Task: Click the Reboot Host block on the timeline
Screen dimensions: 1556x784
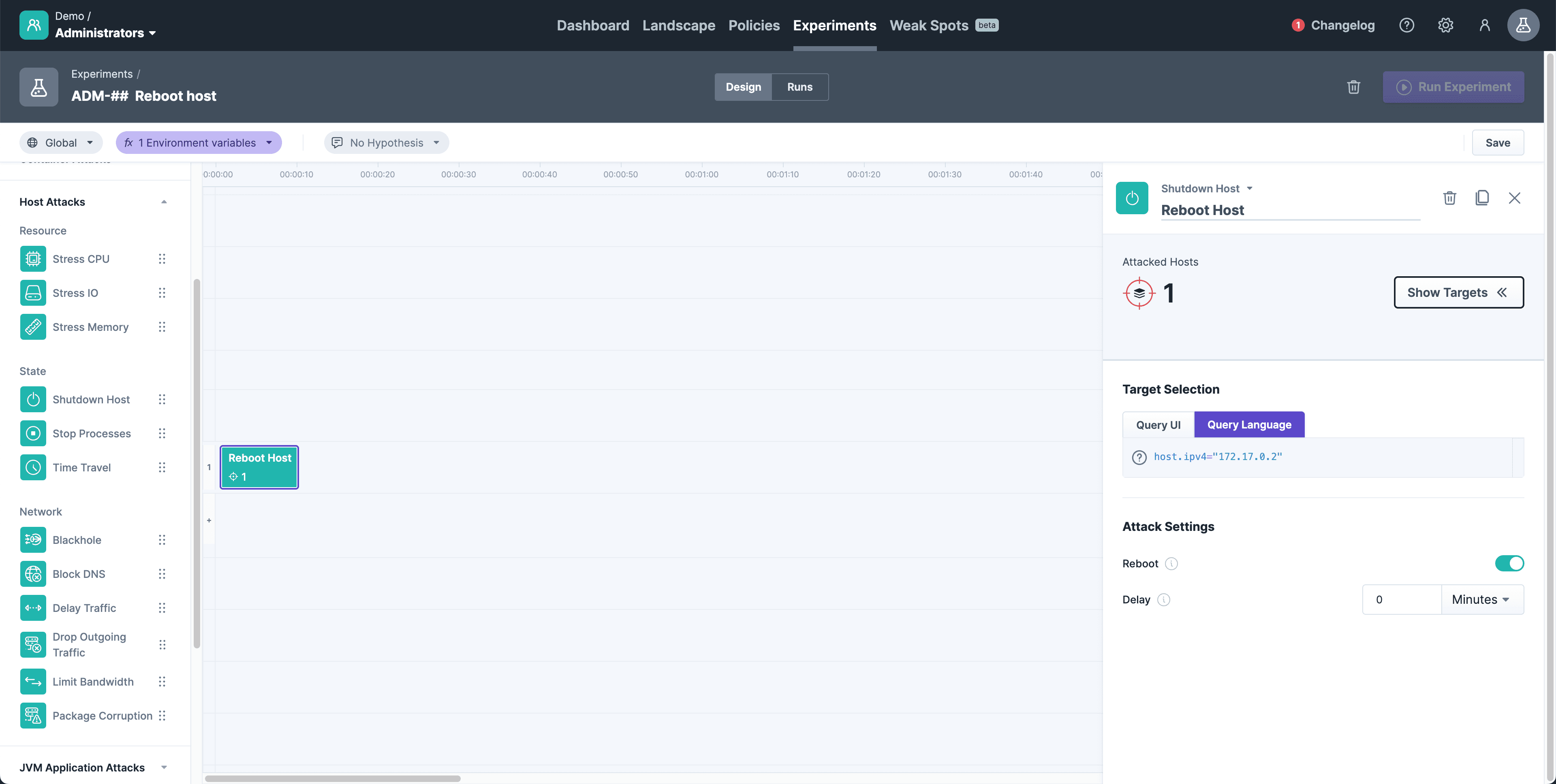Action: [x=259, y=467]
